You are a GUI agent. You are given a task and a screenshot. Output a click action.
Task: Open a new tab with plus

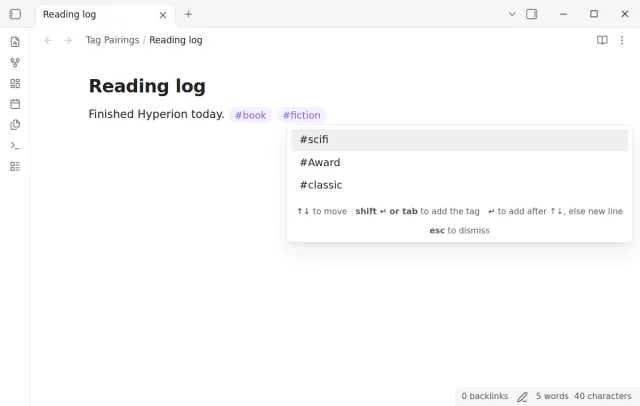188,14
